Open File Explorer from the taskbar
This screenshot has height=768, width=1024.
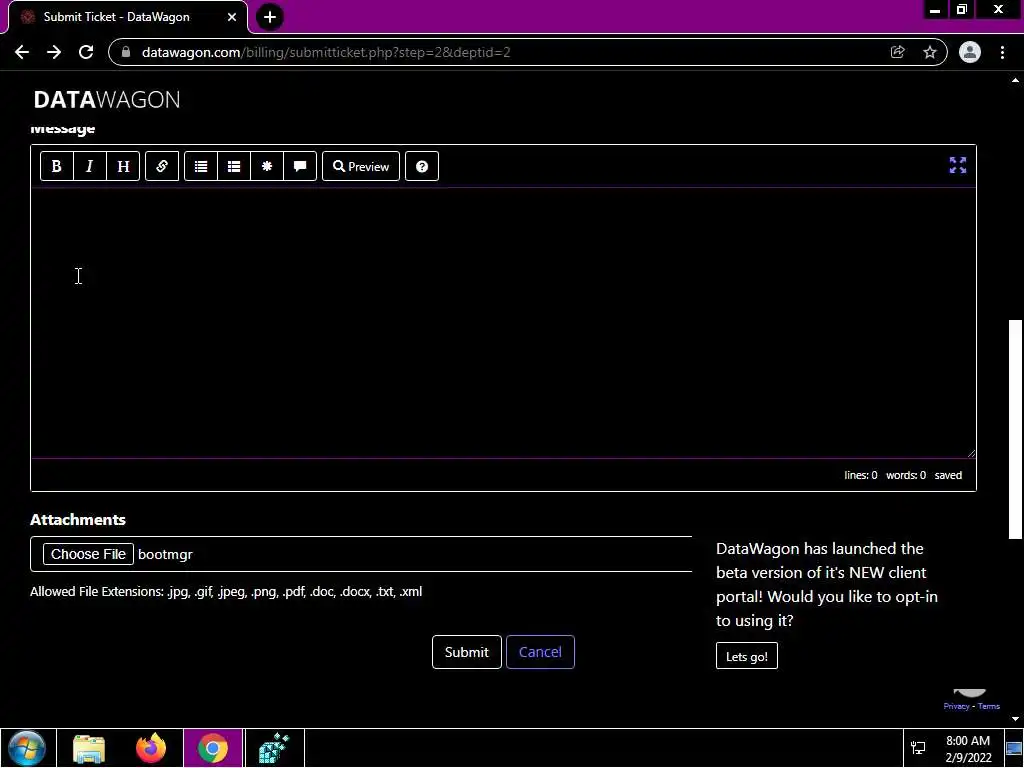(x=89, y=748)
